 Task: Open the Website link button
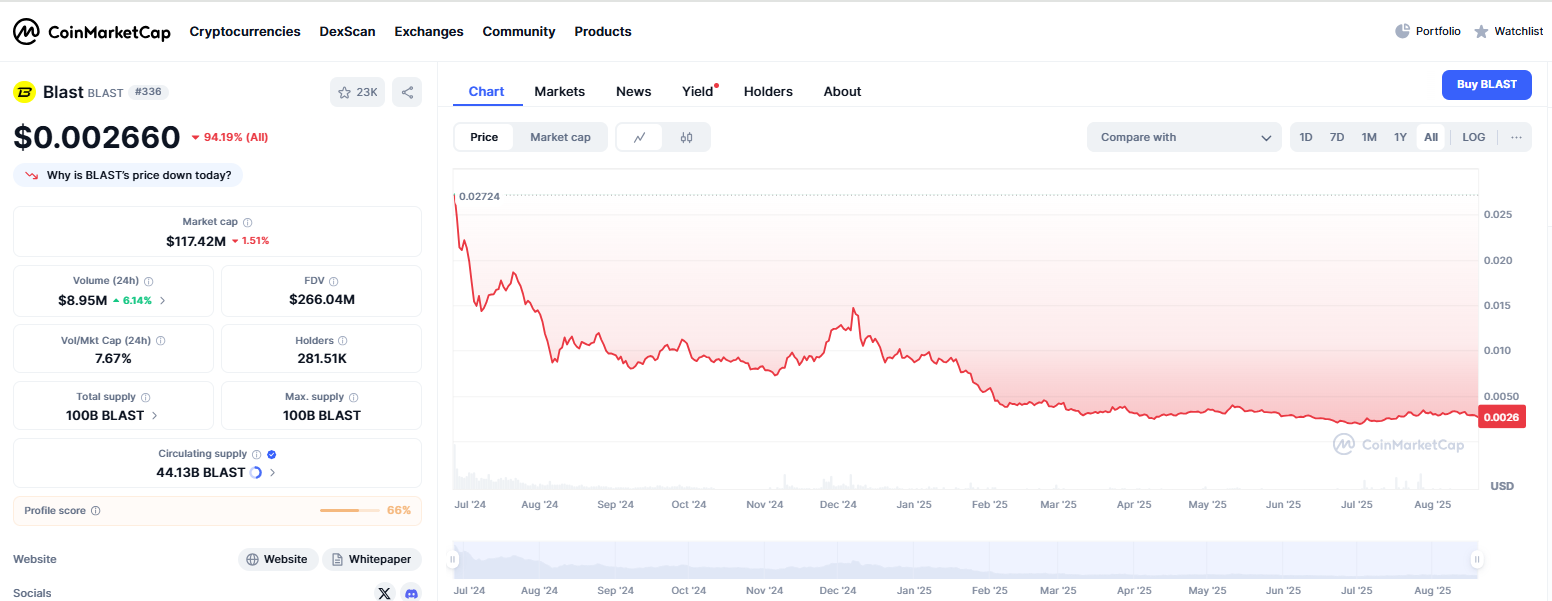[278, 559]
